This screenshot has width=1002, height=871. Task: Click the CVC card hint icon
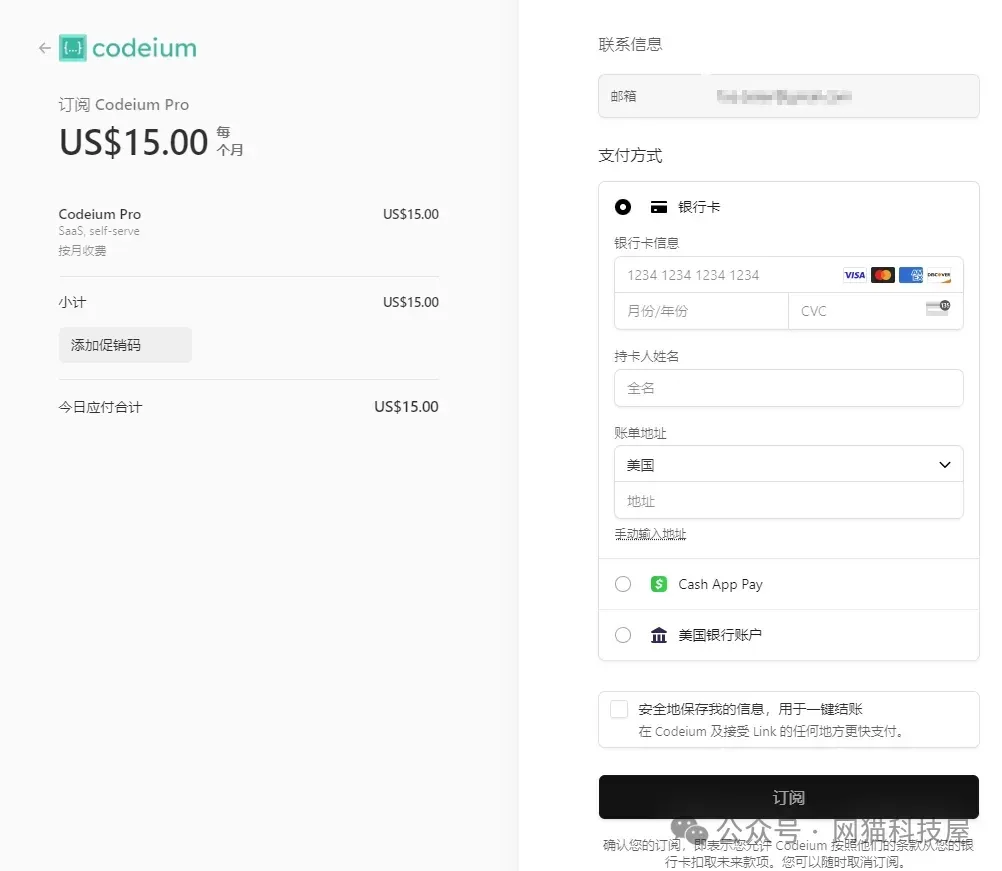(x=937, y=309)
